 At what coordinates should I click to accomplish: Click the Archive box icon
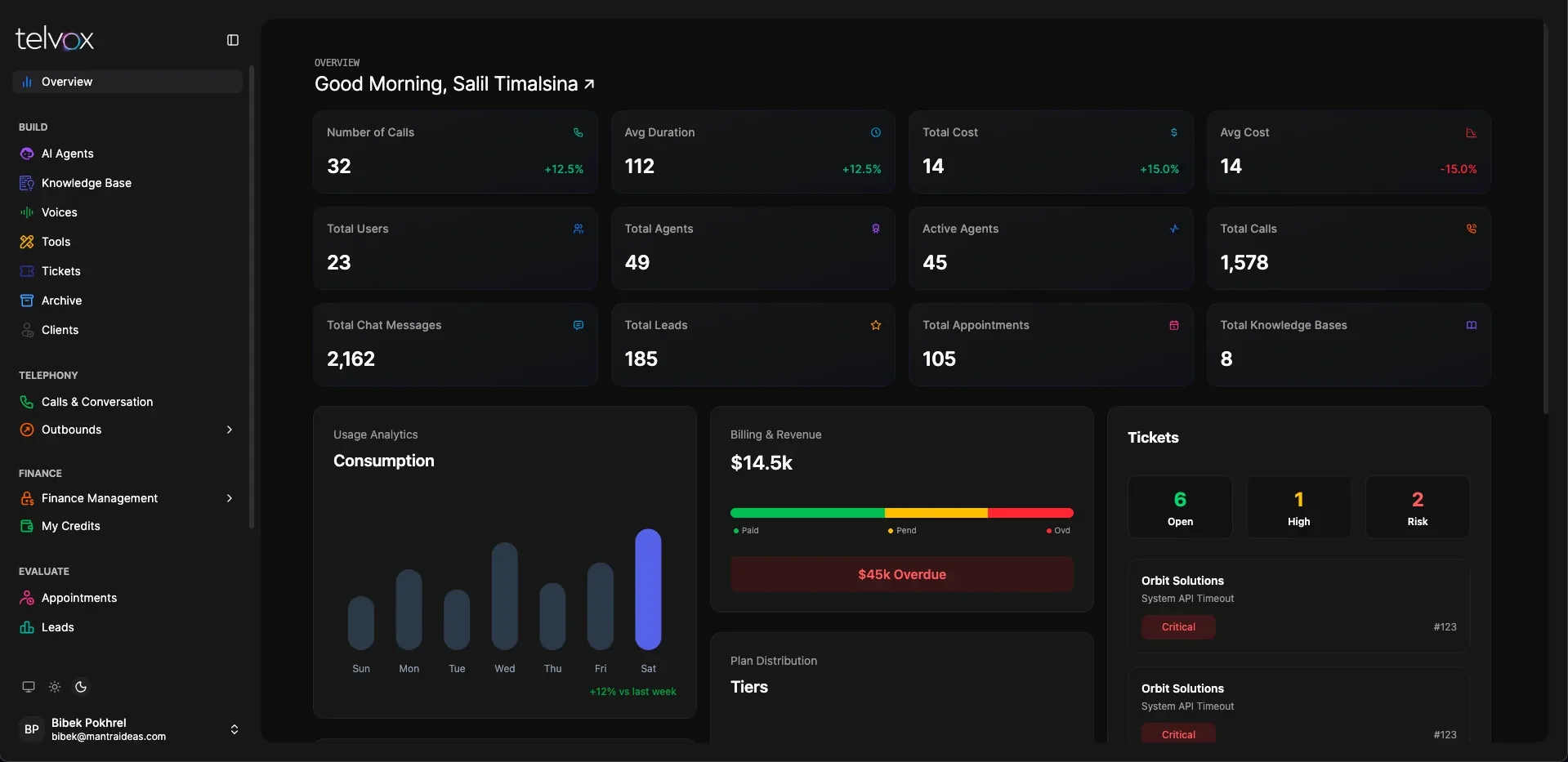click(27, 301)
